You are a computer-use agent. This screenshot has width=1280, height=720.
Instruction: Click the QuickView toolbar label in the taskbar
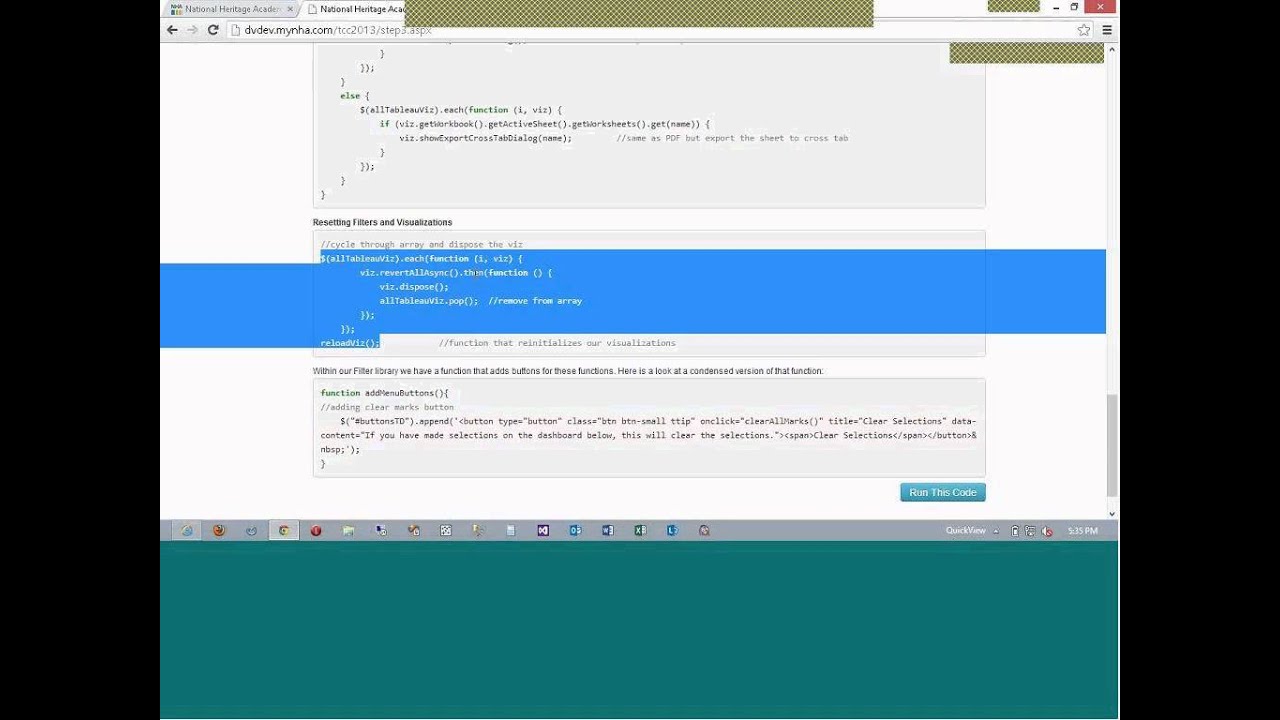[966, 530]
